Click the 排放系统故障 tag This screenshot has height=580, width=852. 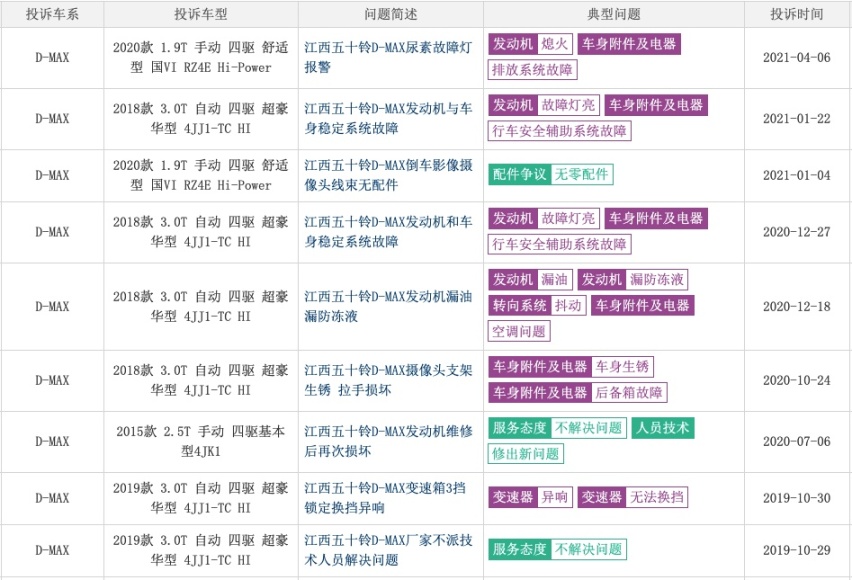(x=532, y=70)
